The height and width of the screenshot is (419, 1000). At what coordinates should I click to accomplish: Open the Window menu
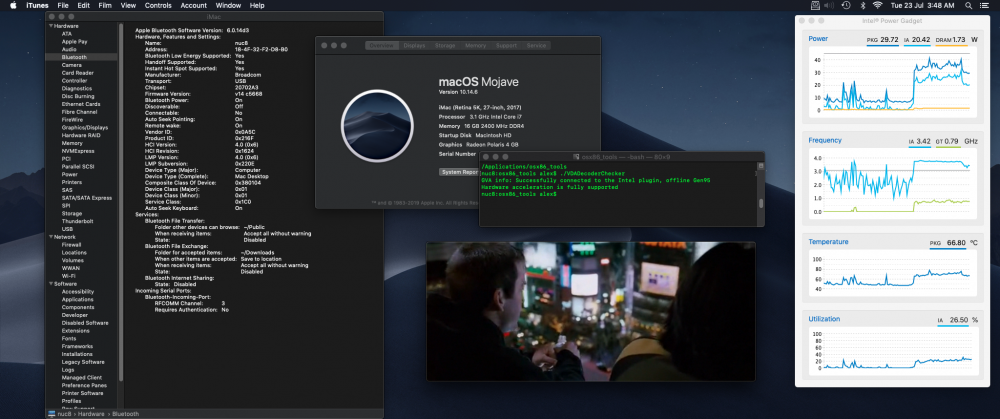228,5
